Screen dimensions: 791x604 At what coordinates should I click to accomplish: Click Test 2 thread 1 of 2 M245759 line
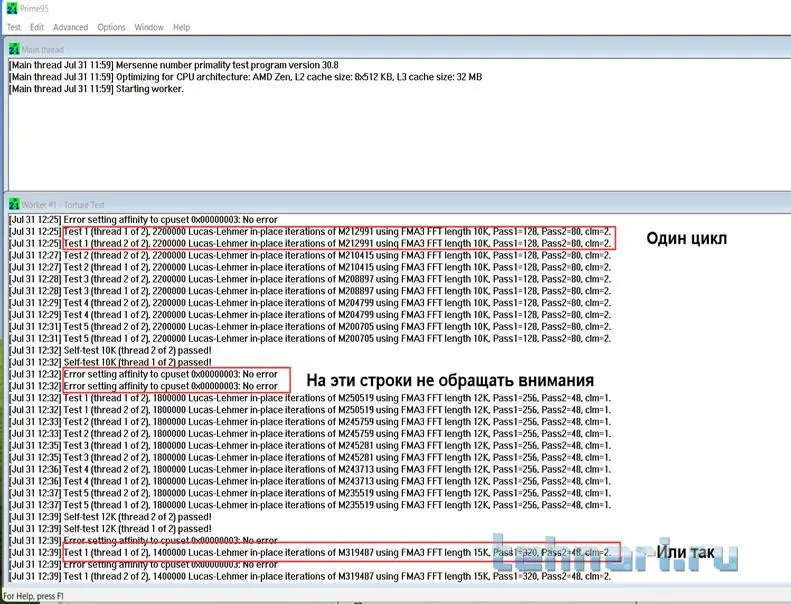(310, 422)
